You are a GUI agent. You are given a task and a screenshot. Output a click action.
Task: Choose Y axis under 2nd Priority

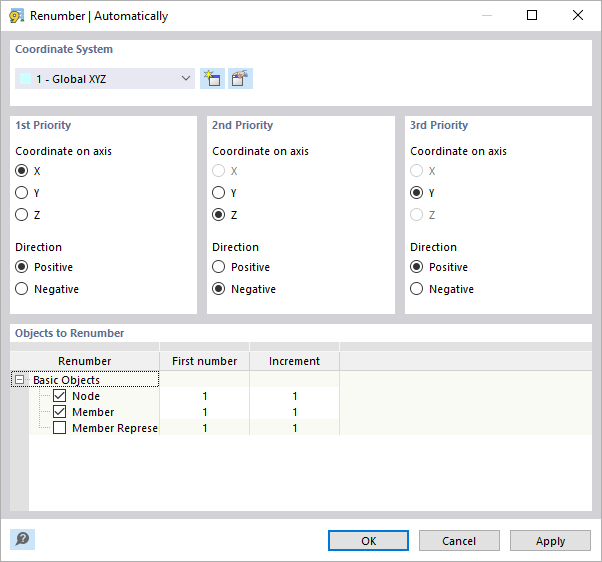click(x=219, y=193)
